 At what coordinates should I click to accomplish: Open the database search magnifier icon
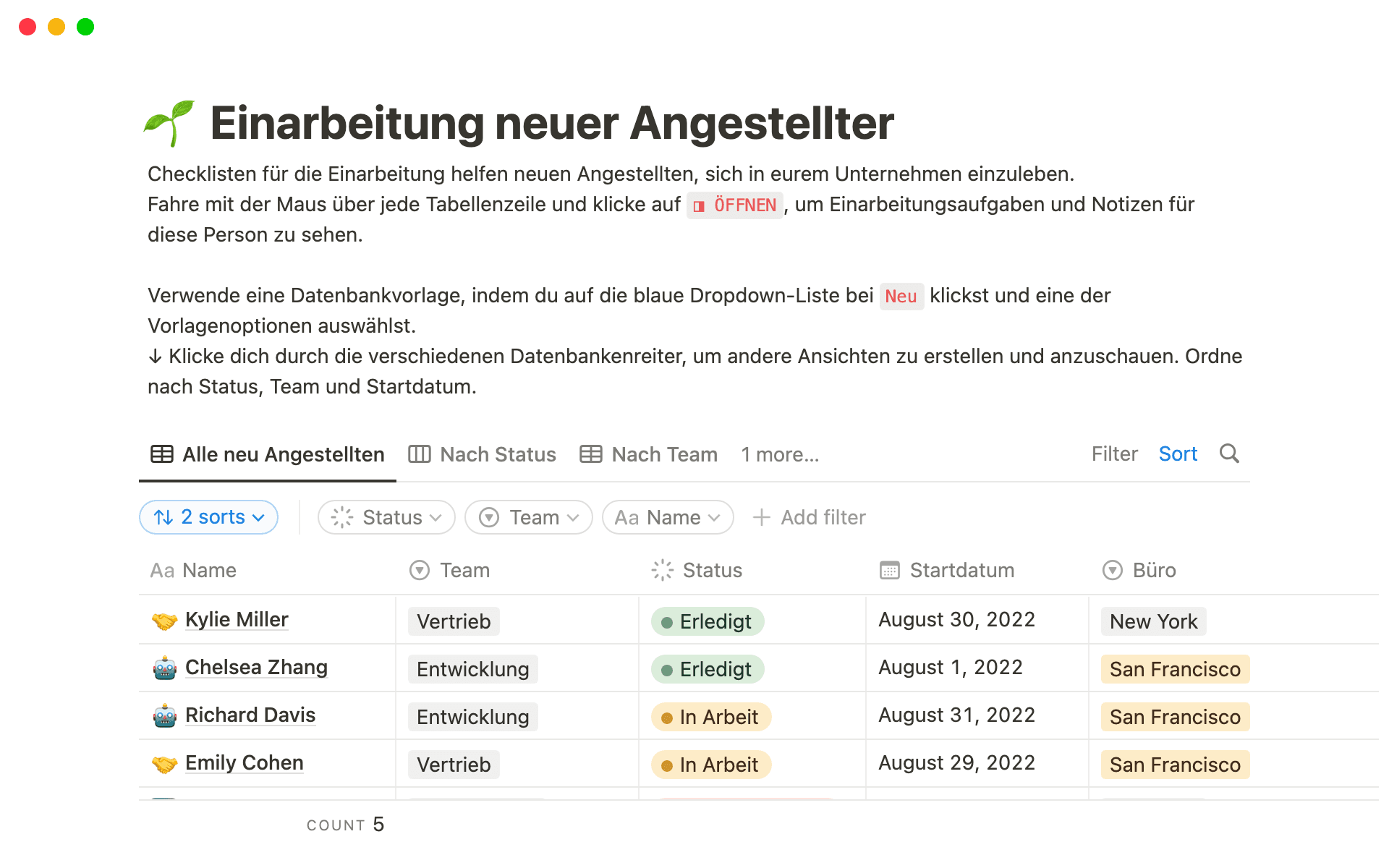pyautogui.click(x=1229, y=454)
